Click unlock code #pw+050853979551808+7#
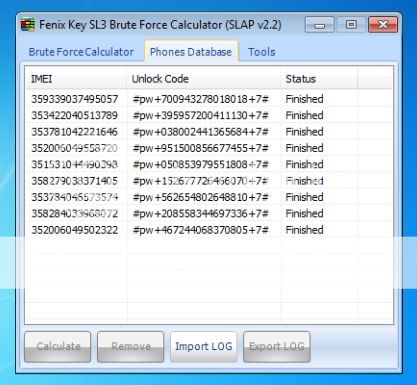Image resolution: width=417 pixels, height=385 pixels. point(200,165)
